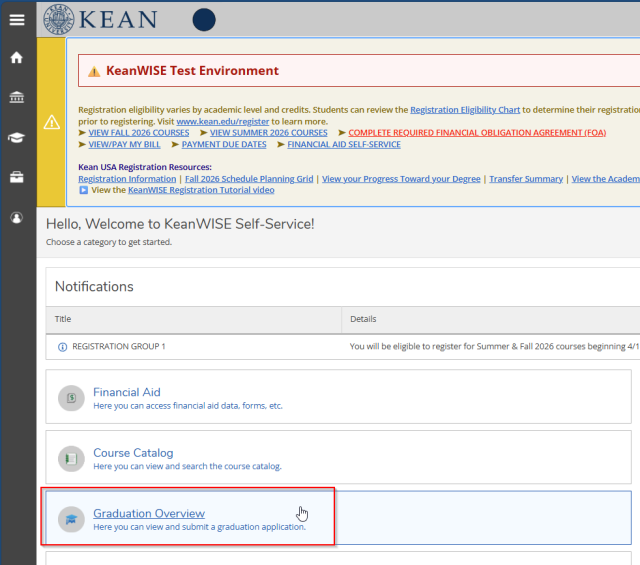Click the KEAN wordmark in header

click(118, 20)
